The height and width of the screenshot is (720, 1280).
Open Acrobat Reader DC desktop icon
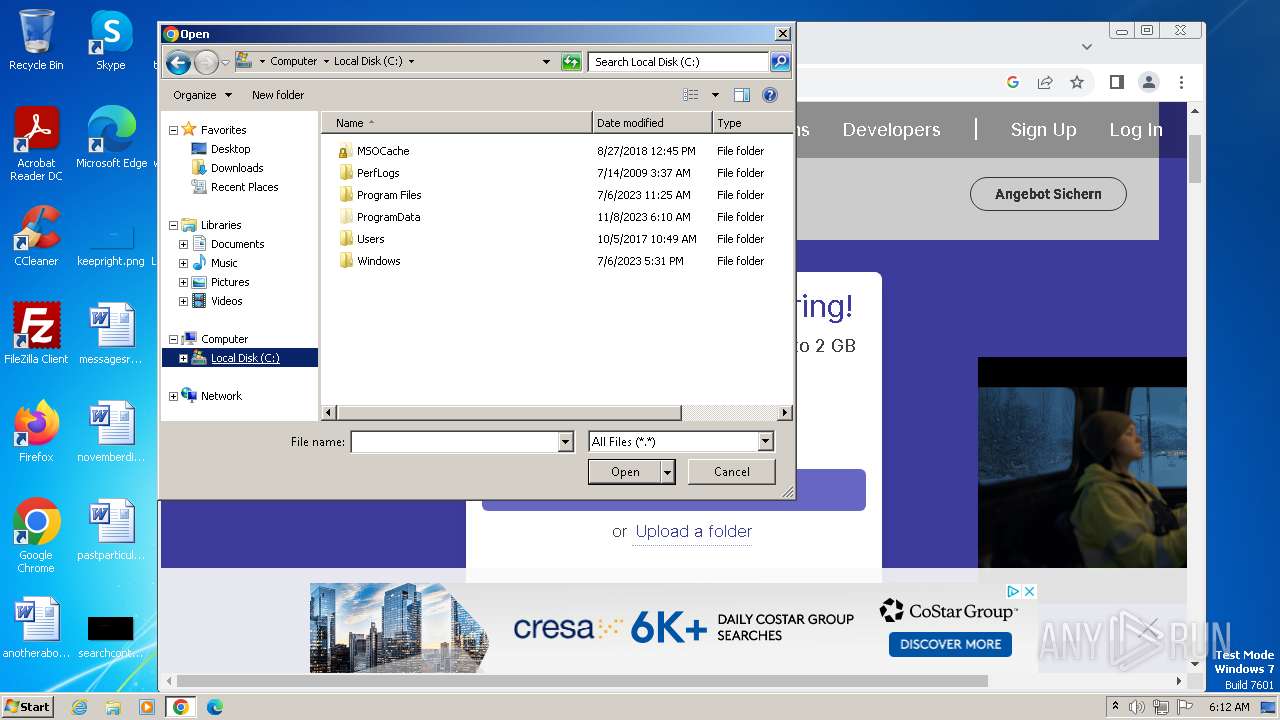(36, 144)
